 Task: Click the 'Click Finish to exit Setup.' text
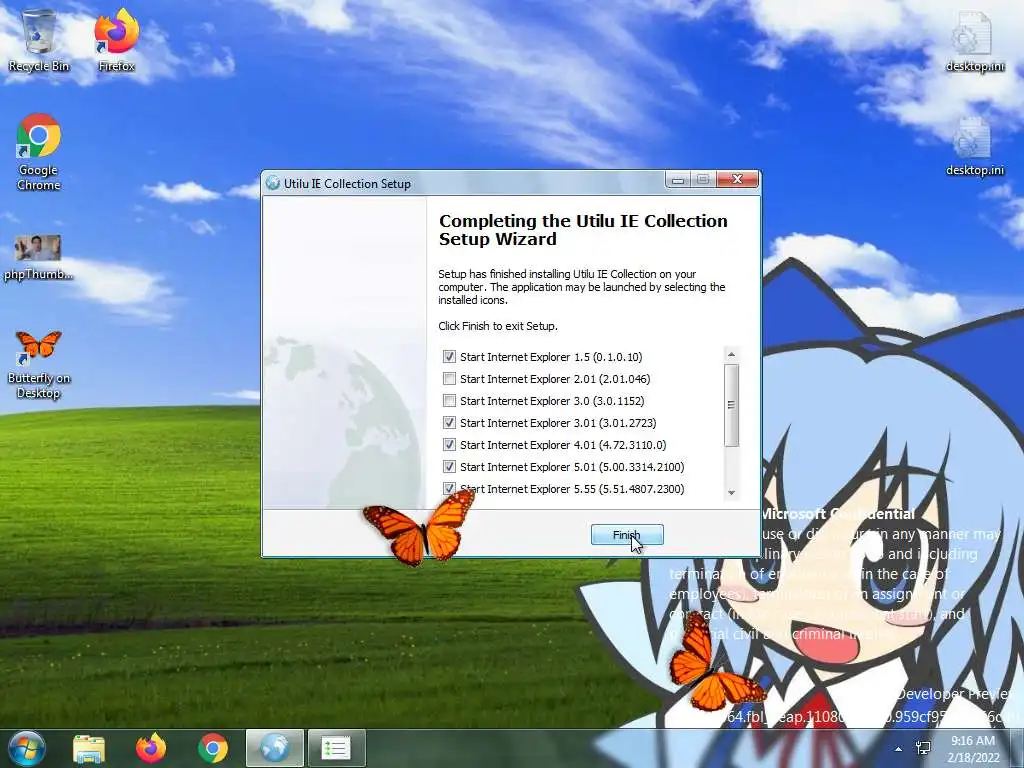coord(498,326)
